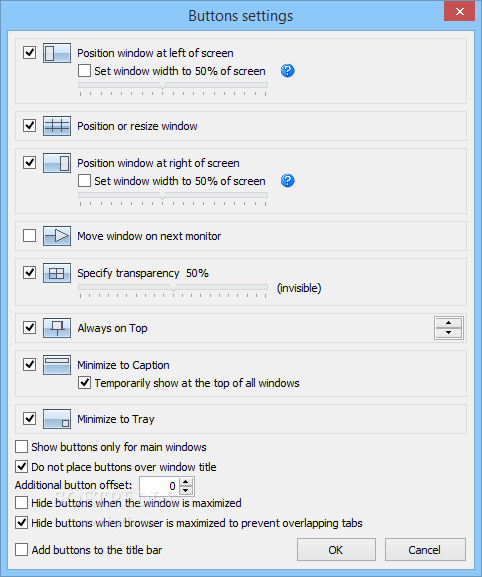
Task: Open help for right window width option
Action: point(287,181)
